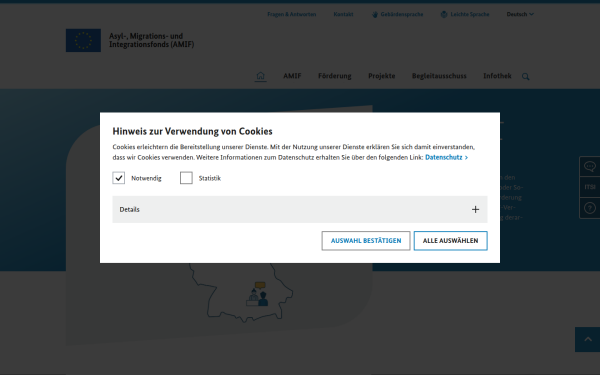Click the home icon in navigation
The image size is (600, 375).
point(261,76)
